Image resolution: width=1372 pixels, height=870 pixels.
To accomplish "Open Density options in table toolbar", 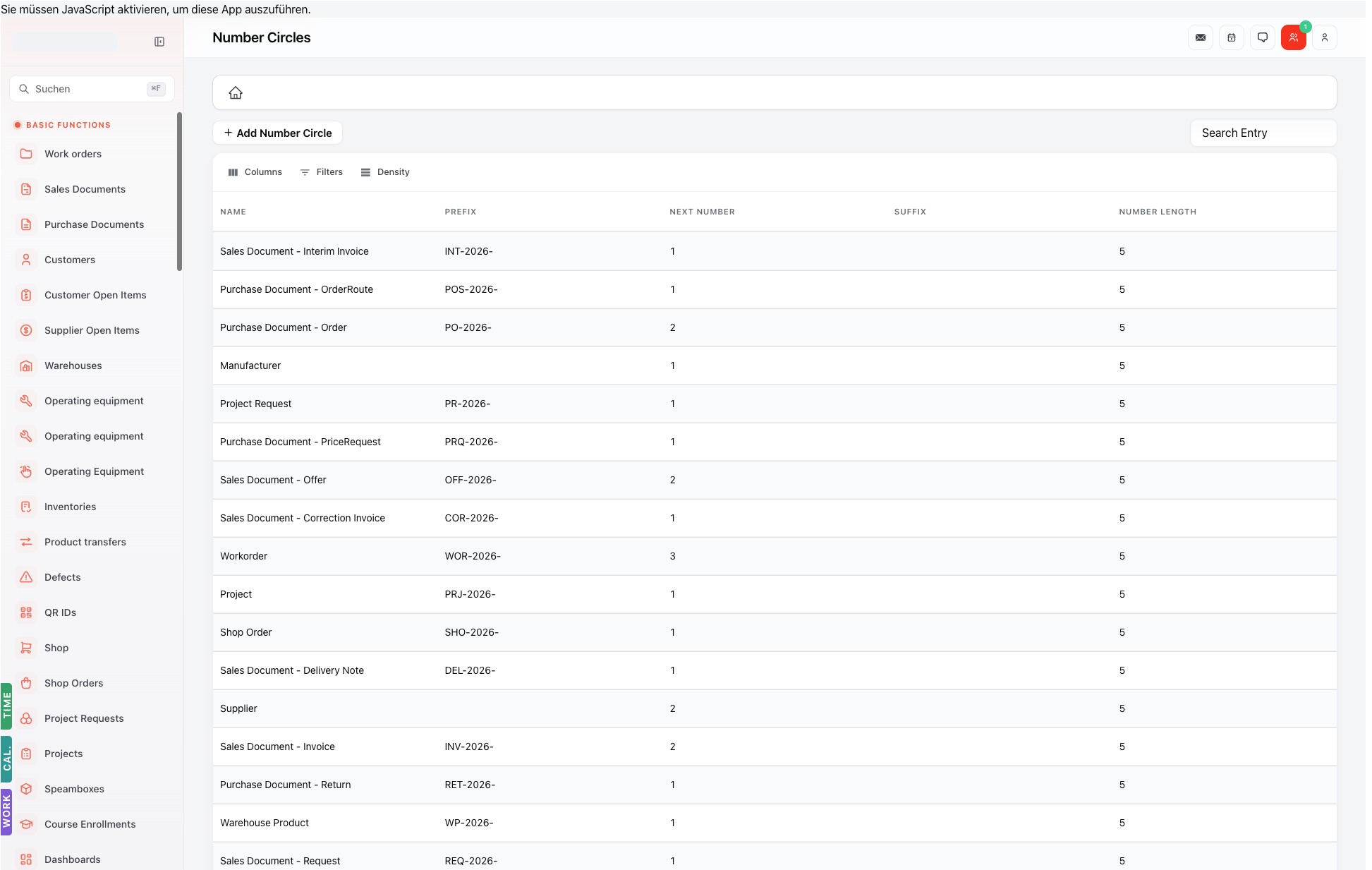I will point(385,172).
